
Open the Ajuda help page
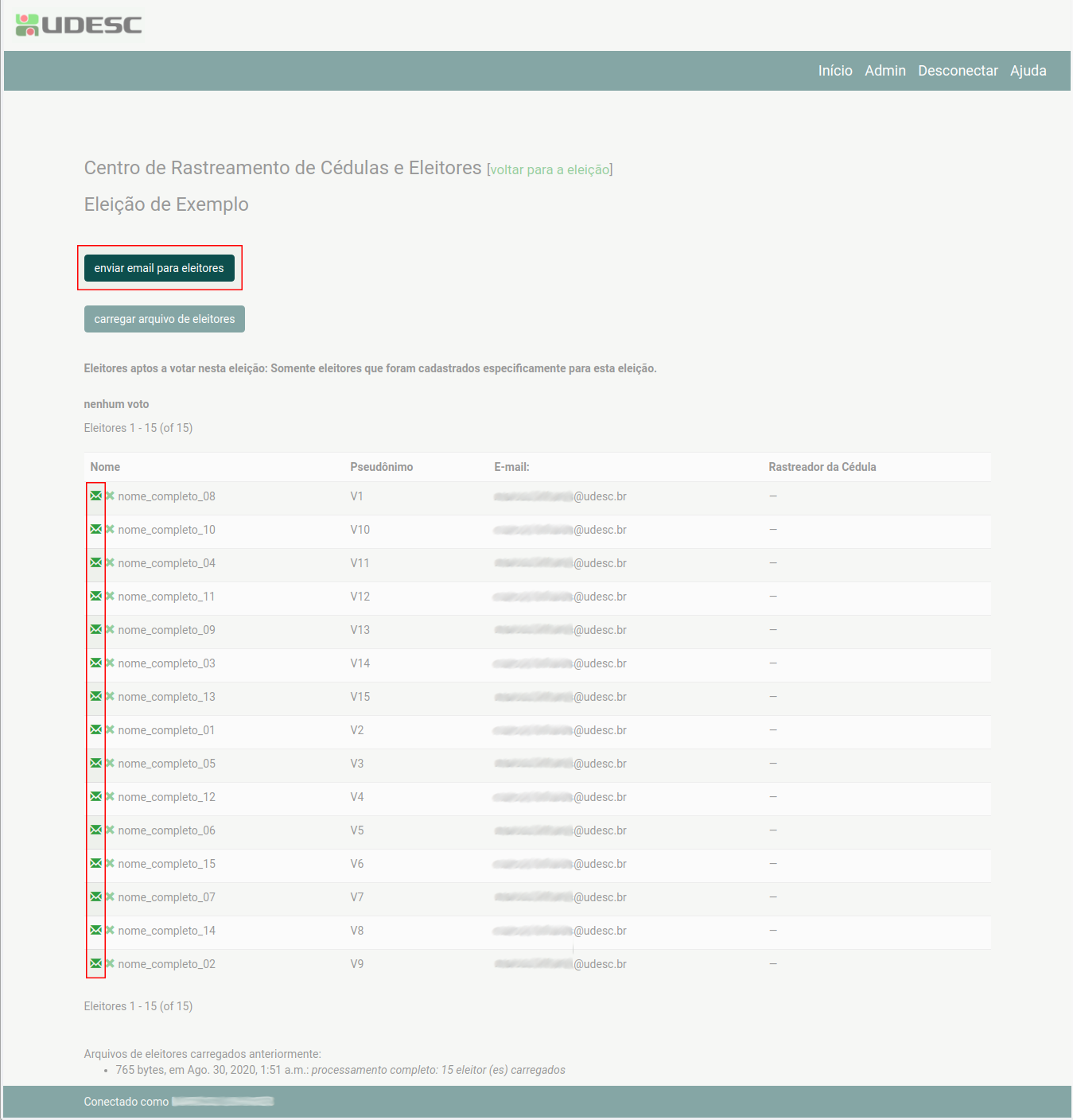pos(1028,71)
